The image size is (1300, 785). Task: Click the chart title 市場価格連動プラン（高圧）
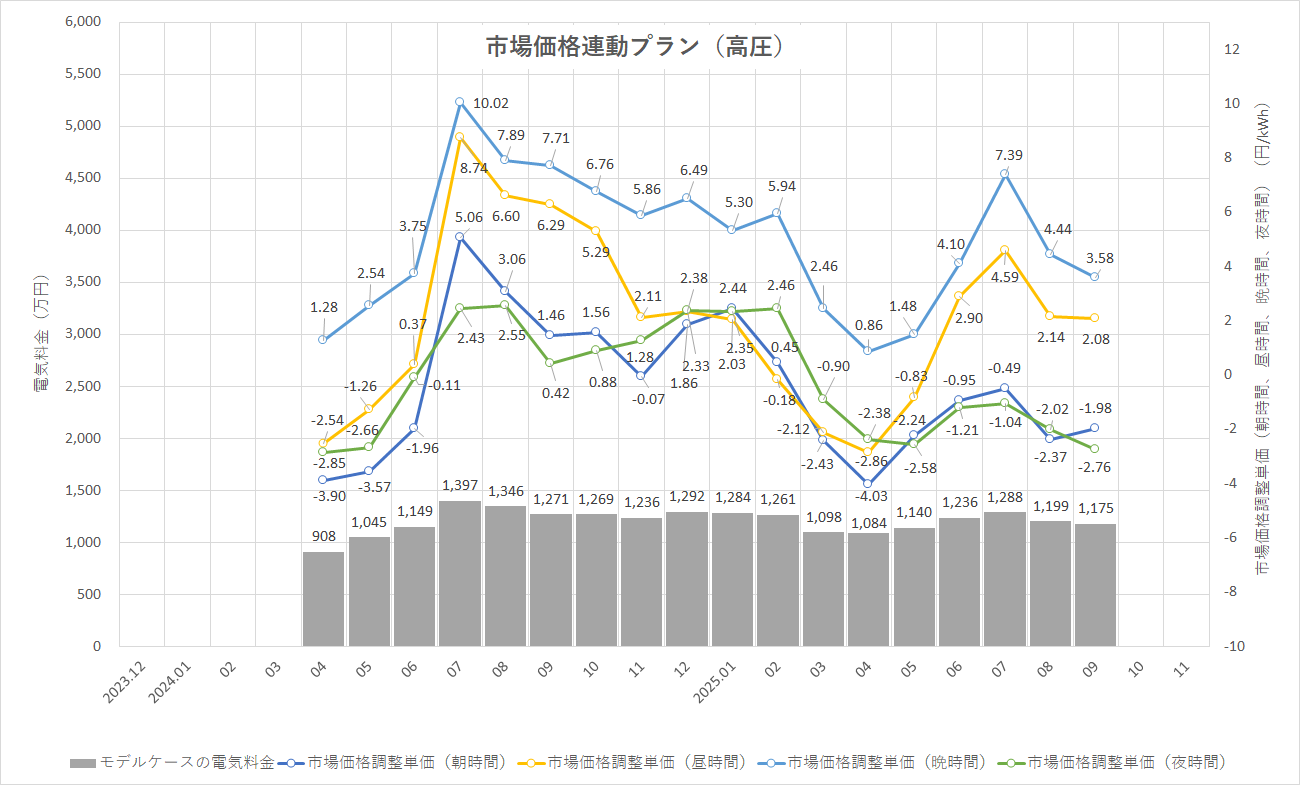click(x=632, y=47)
